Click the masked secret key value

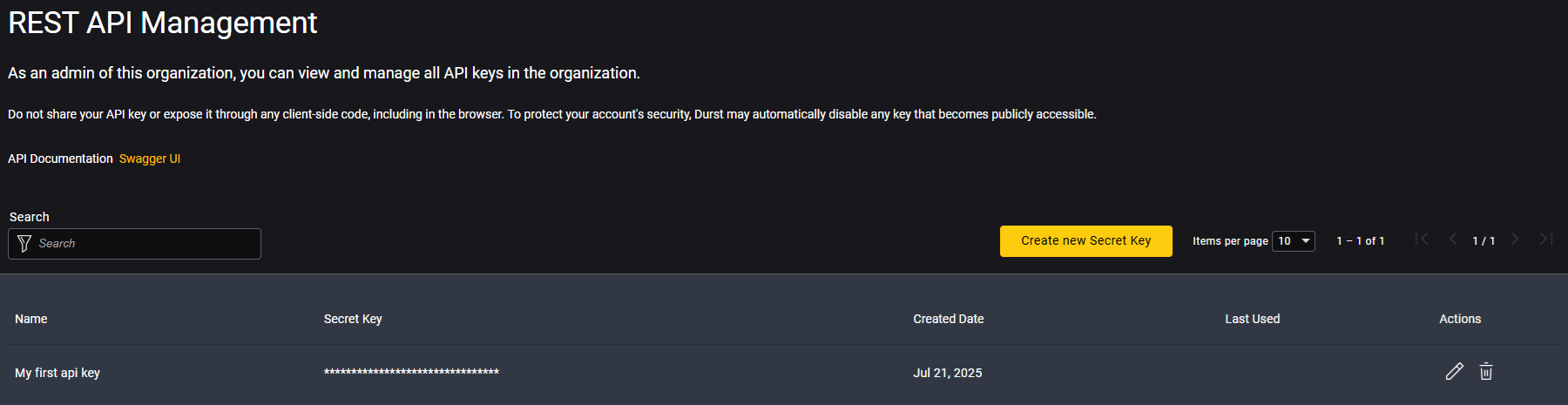point(411,373)
